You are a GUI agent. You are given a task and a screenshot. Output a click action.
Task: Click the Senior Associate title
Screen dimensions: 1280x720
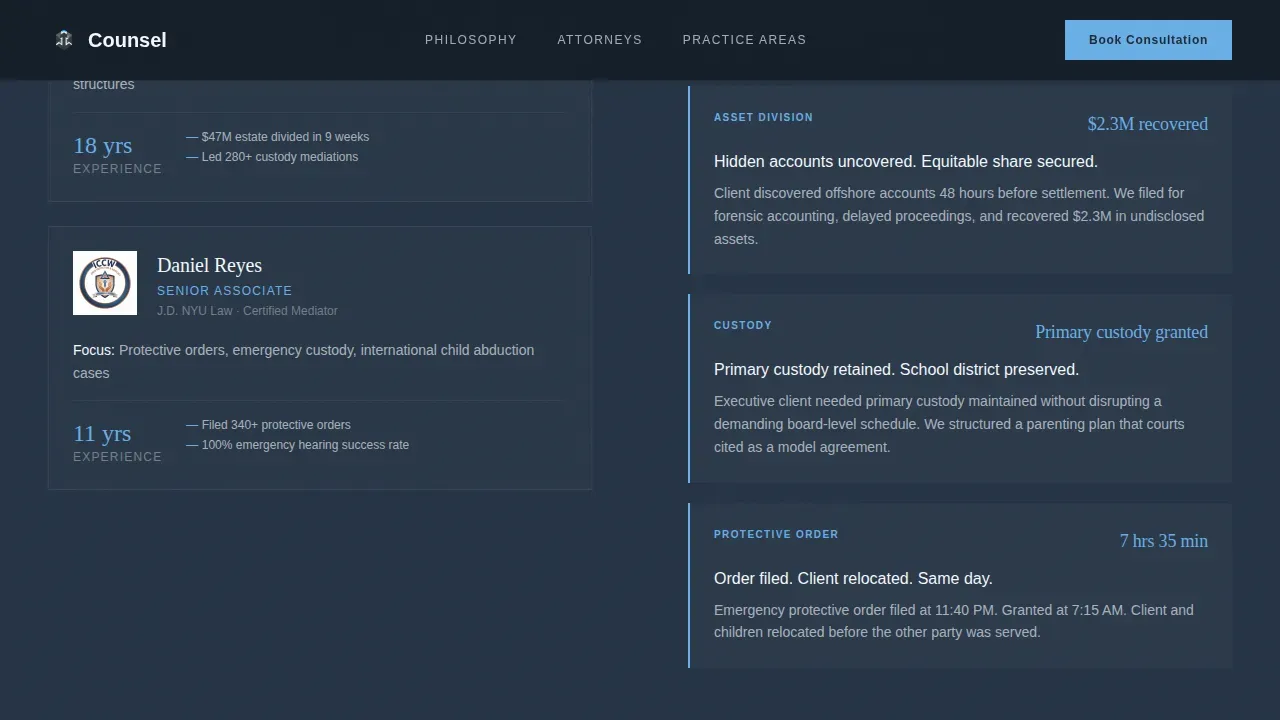[225, 291]
